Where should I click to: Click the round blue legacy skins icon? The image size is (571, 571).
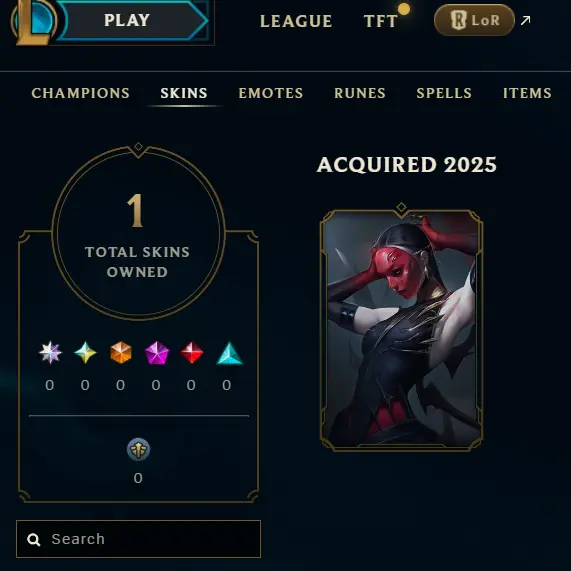138,449
